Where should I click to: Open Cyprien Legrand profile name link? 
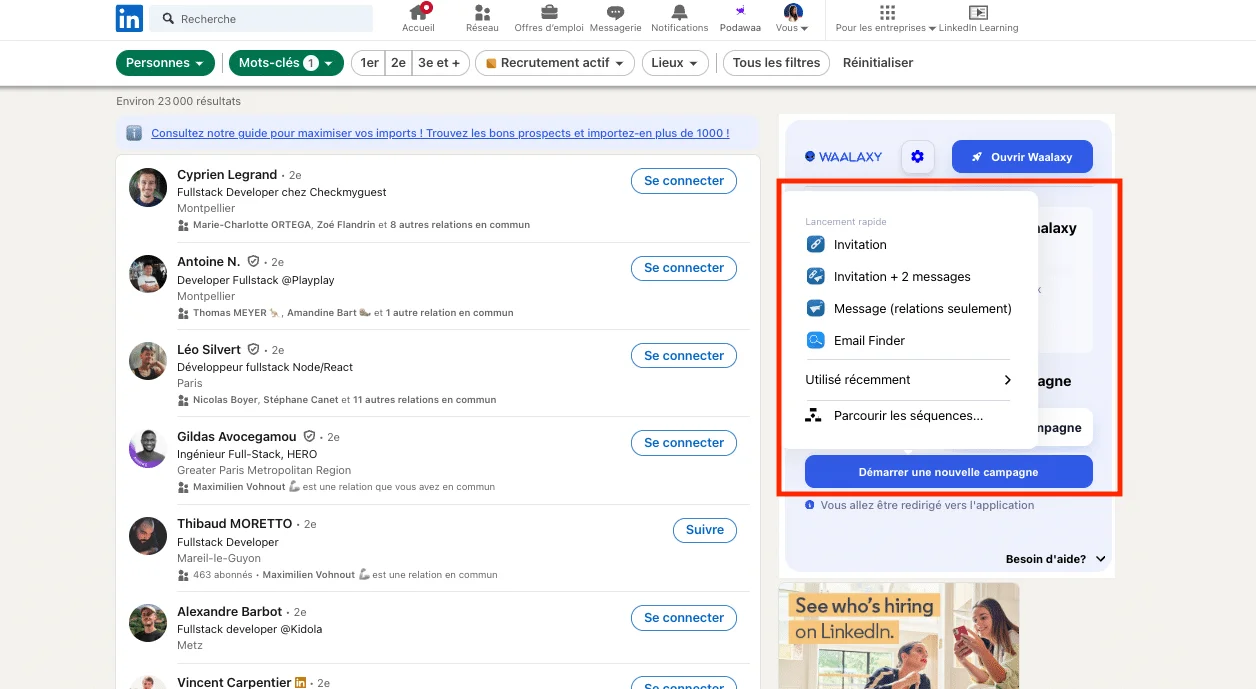(x=227, y=174)
